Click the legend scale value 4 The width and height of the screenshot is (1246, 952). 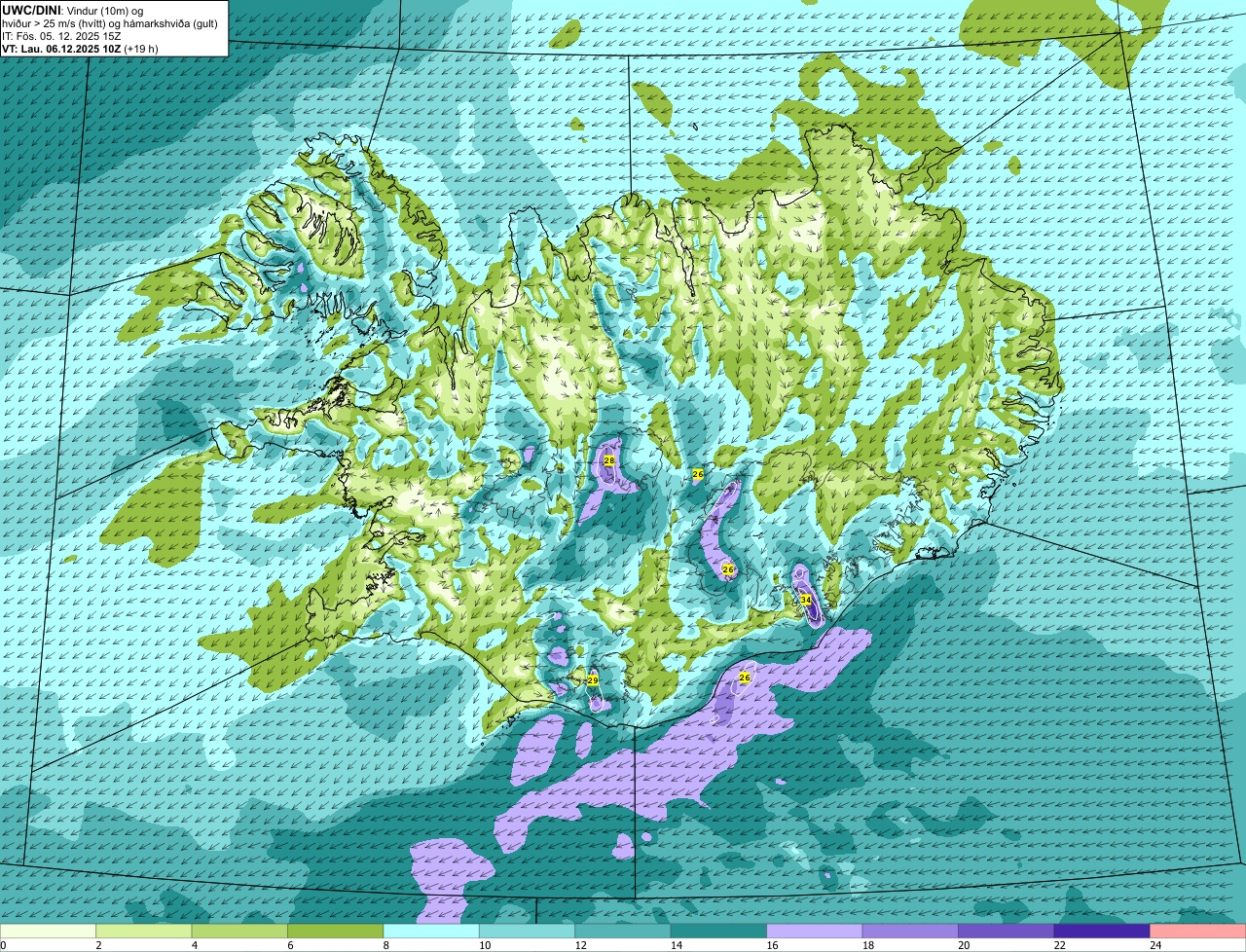click(194, 945)
